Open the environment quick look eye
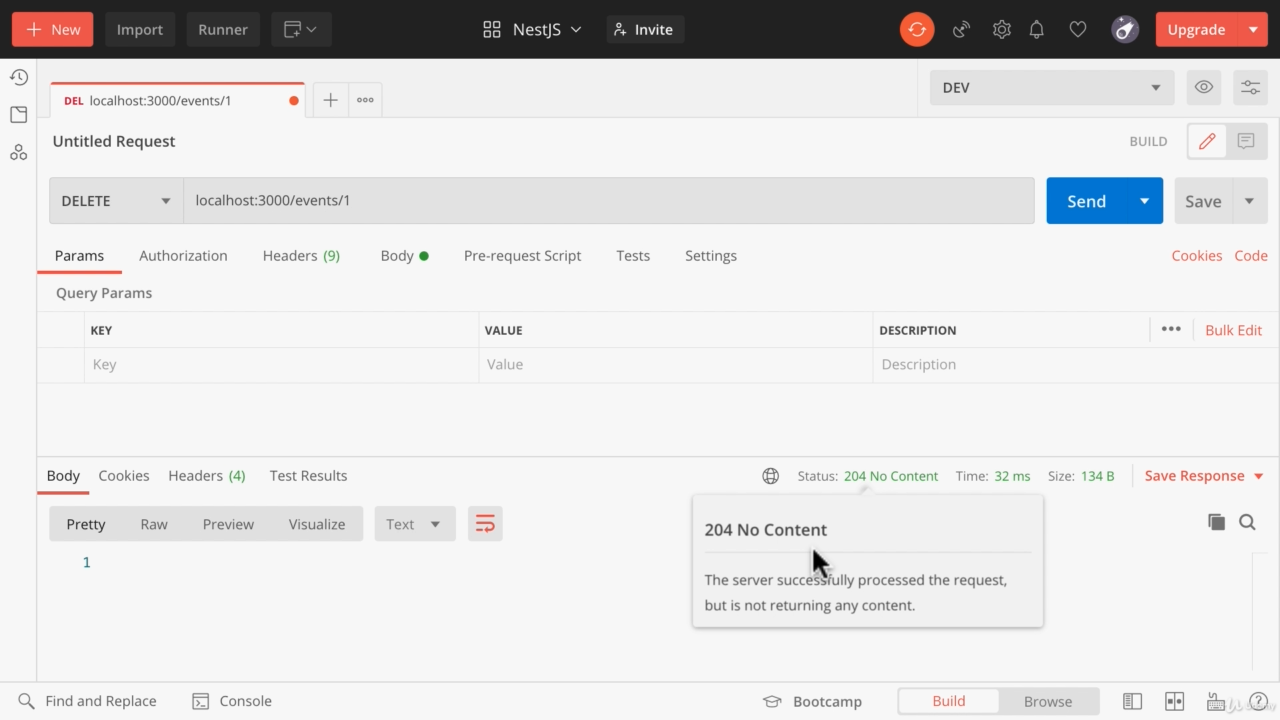The image size is (1280, 720). (x=1204, y=87)
